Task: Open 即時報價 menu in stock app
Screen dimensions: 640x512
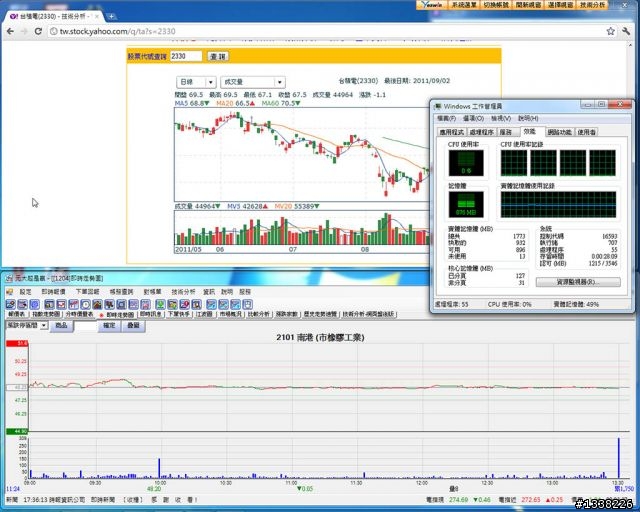Action: [53, 292]
